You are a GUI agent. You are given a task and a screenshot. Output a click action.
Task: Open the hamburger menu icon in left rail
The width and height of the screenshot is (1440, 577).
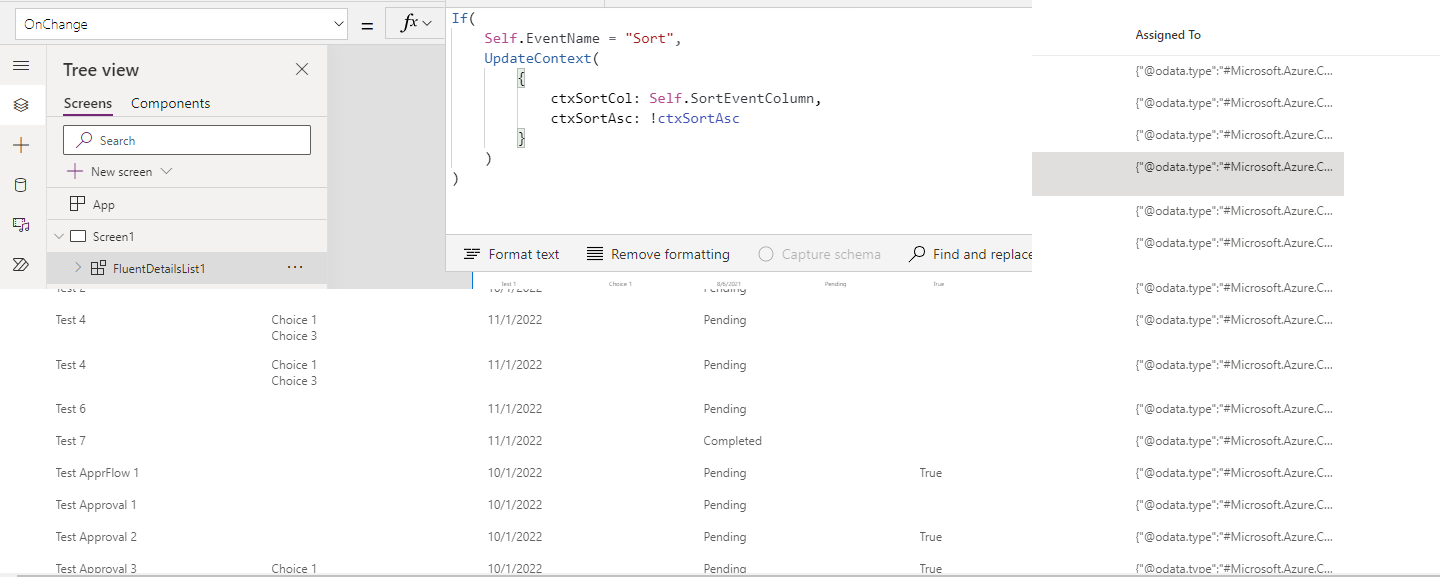point(21,66)
